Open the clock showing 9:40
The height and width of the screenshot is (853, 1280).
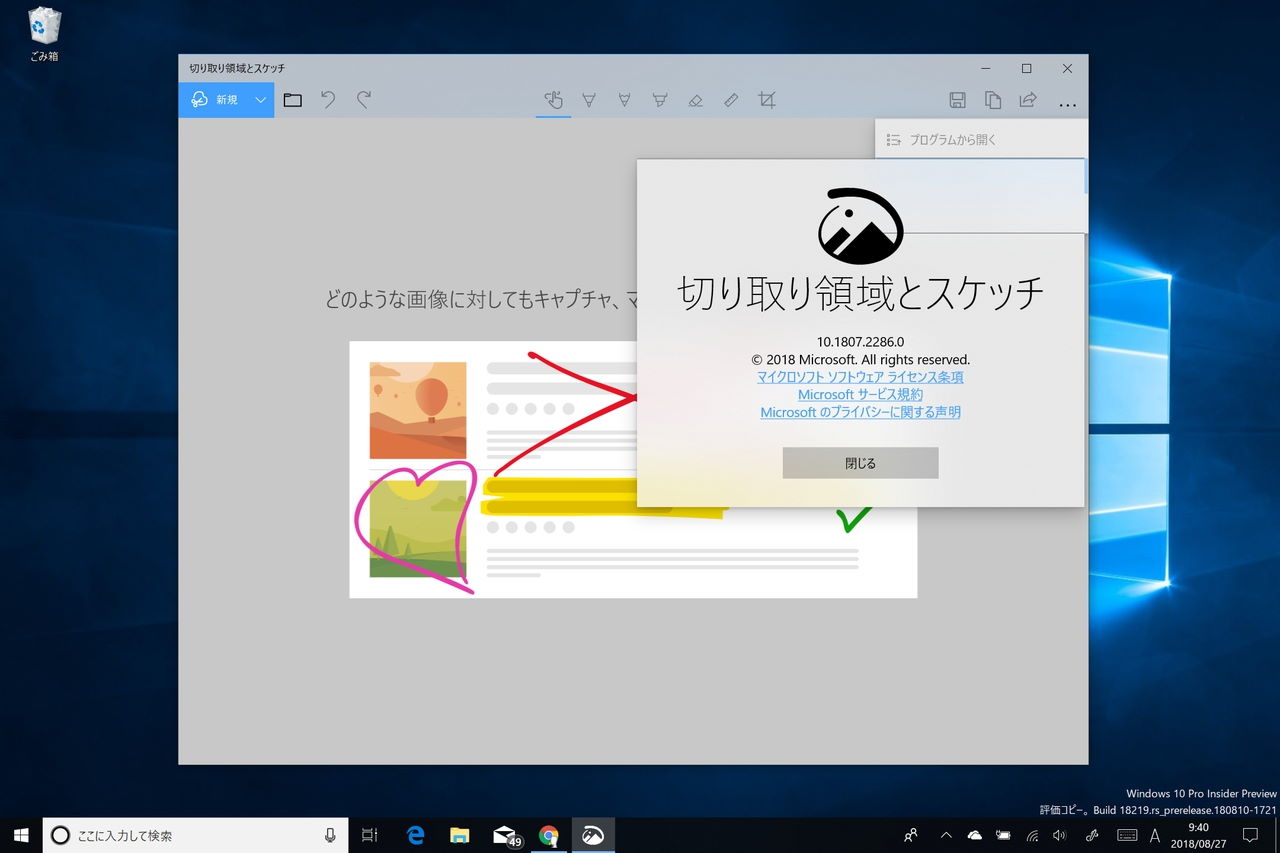[1198, 835]
